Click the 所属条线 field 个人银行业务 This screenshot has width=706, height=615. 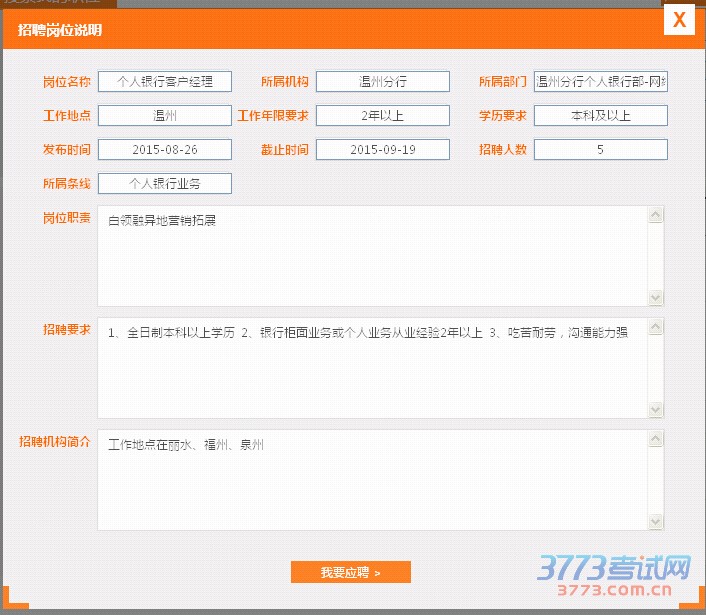click(165, 184)
